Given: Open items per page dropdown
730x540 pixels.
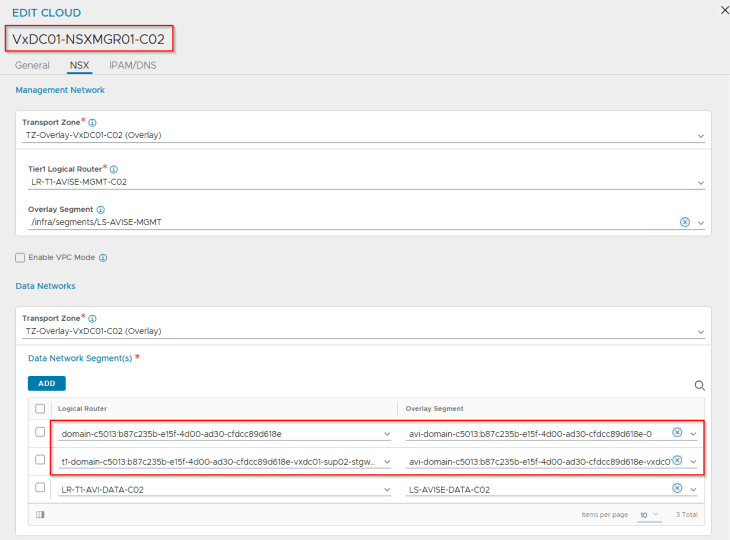Looking at the screenshot, I should (650, 514).
